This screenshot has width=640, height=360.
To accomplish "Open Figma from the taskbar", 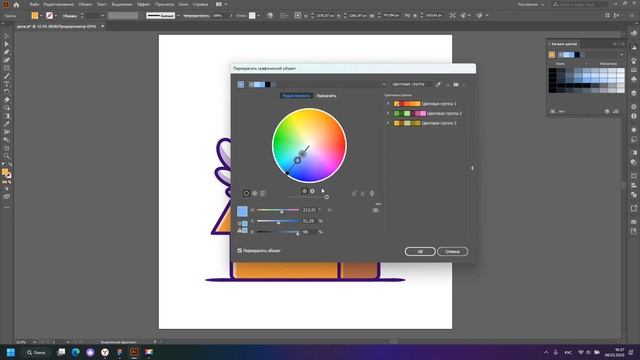I will (x=120, y=352).
